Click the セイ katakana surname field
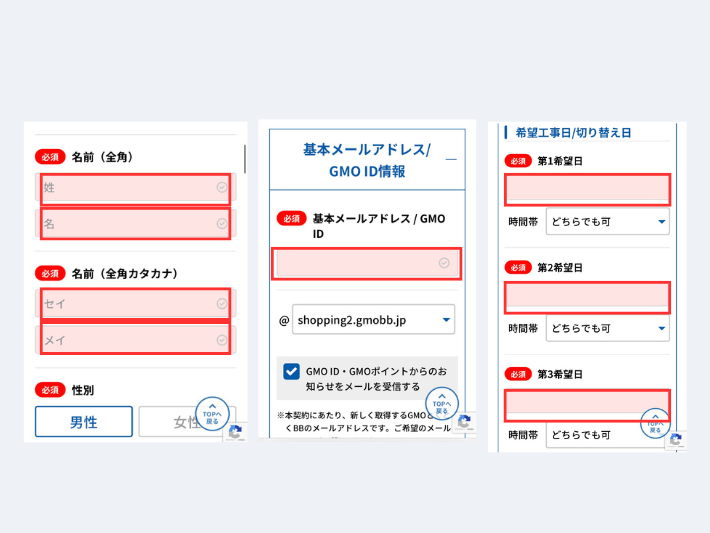The height and width of the screenshot is (533, 710). 135,303
